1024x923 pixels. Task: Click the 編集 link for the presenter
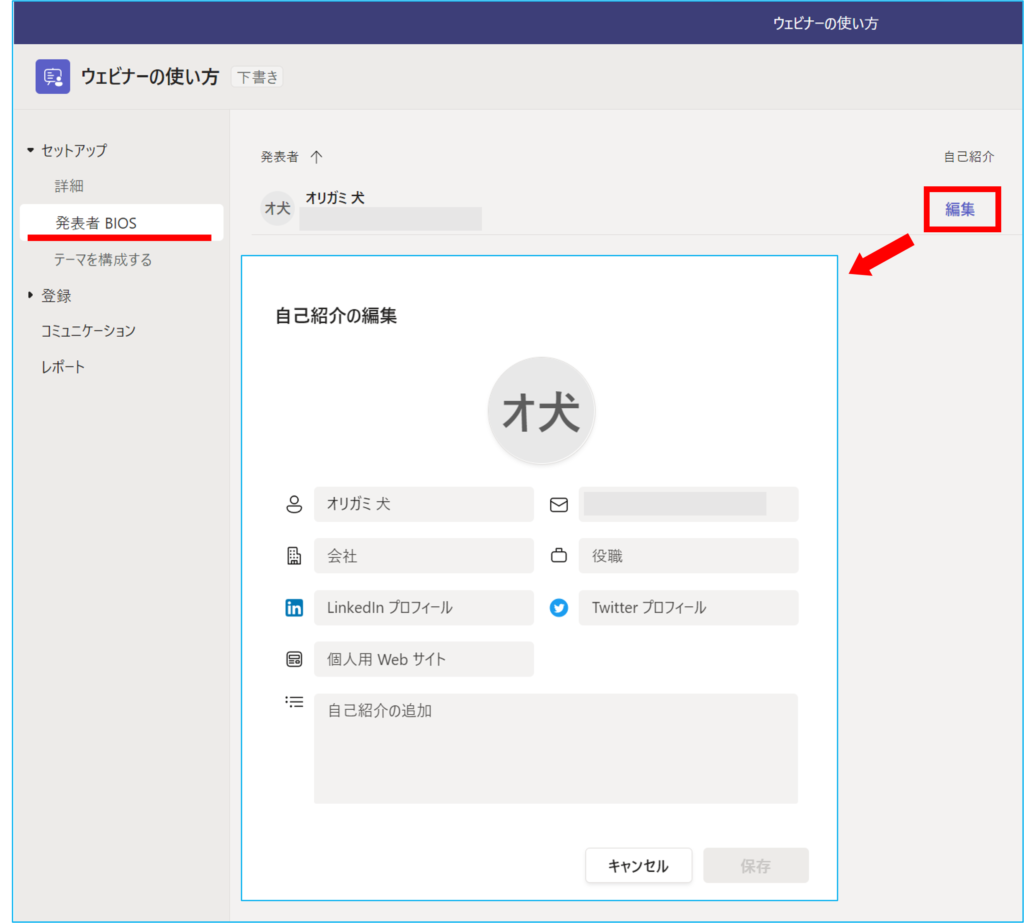pos(960,210)
